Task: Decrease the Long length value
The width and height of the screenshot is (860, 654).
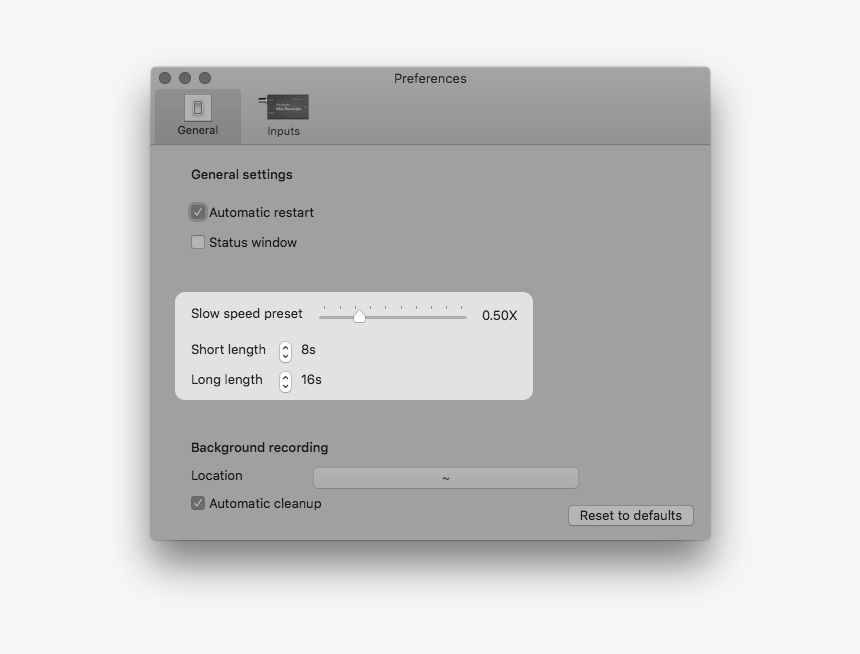Action: click(285, 387)
